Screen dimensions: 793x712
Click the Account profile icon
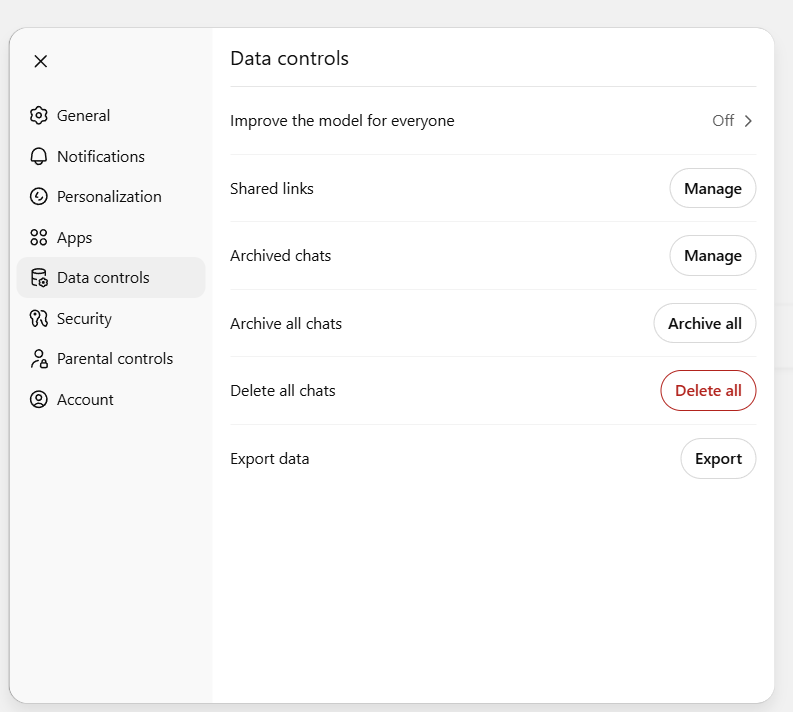point(39,399)
